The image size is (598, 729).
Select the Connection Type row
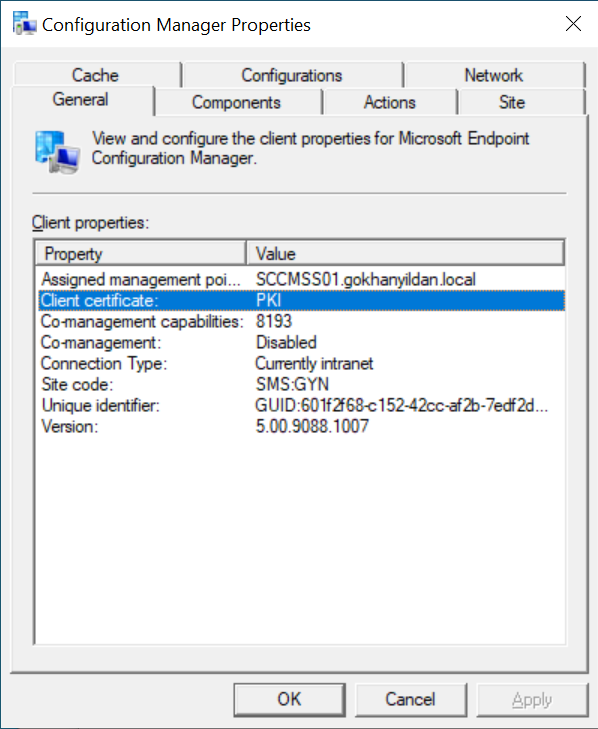(302, 364)
